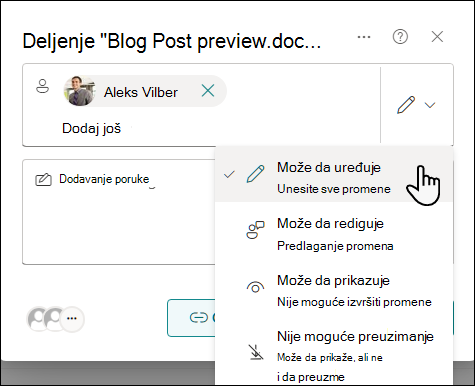Click the Dodaj još field to add people

92,128
